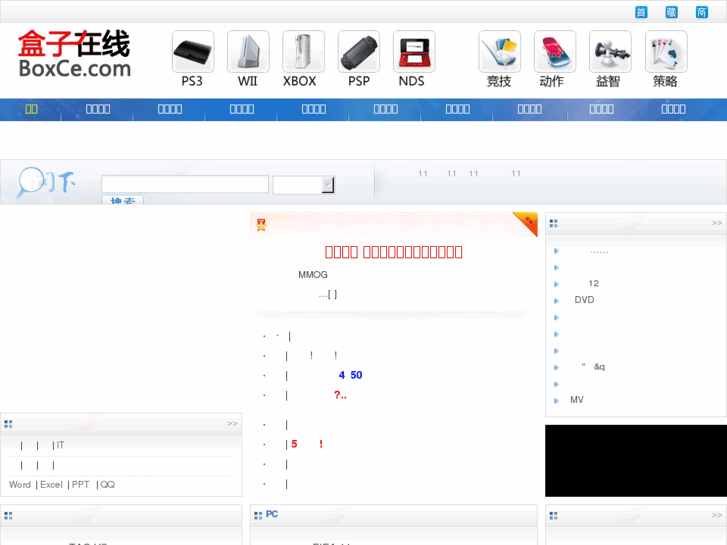This screenshot has width=727, height=545.
Task: Click the arrow bullet beside MV entry
Action: [556, 401]
